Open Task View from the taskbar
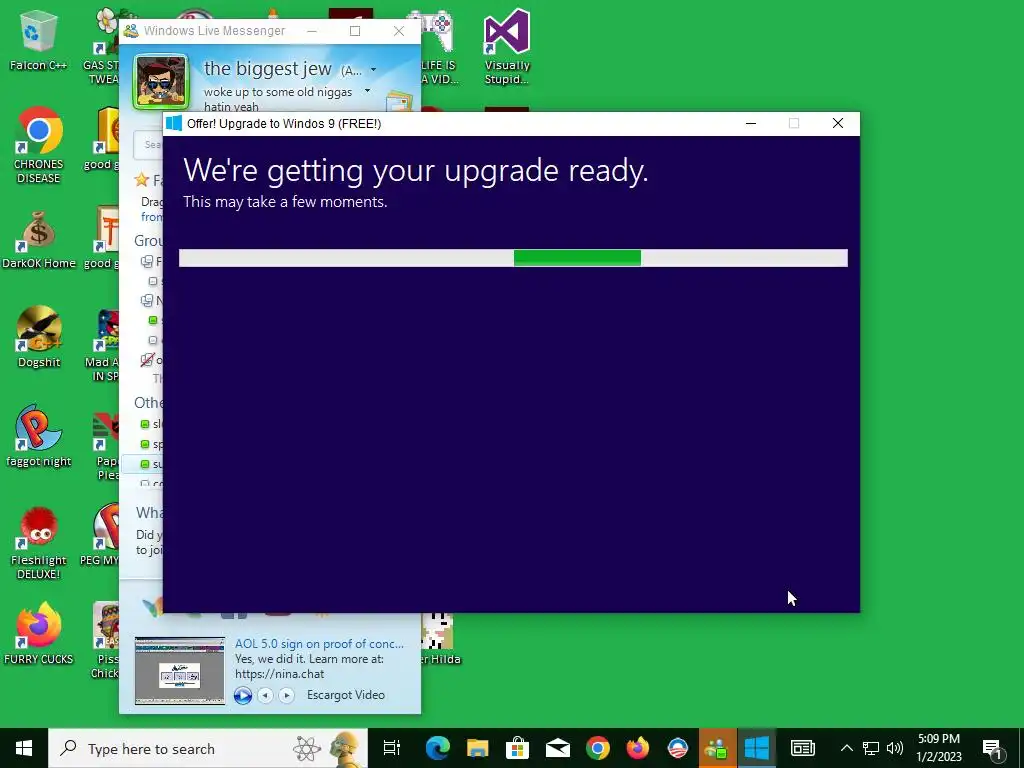Viewport: 1024px width, 768px height. (392, 748)
